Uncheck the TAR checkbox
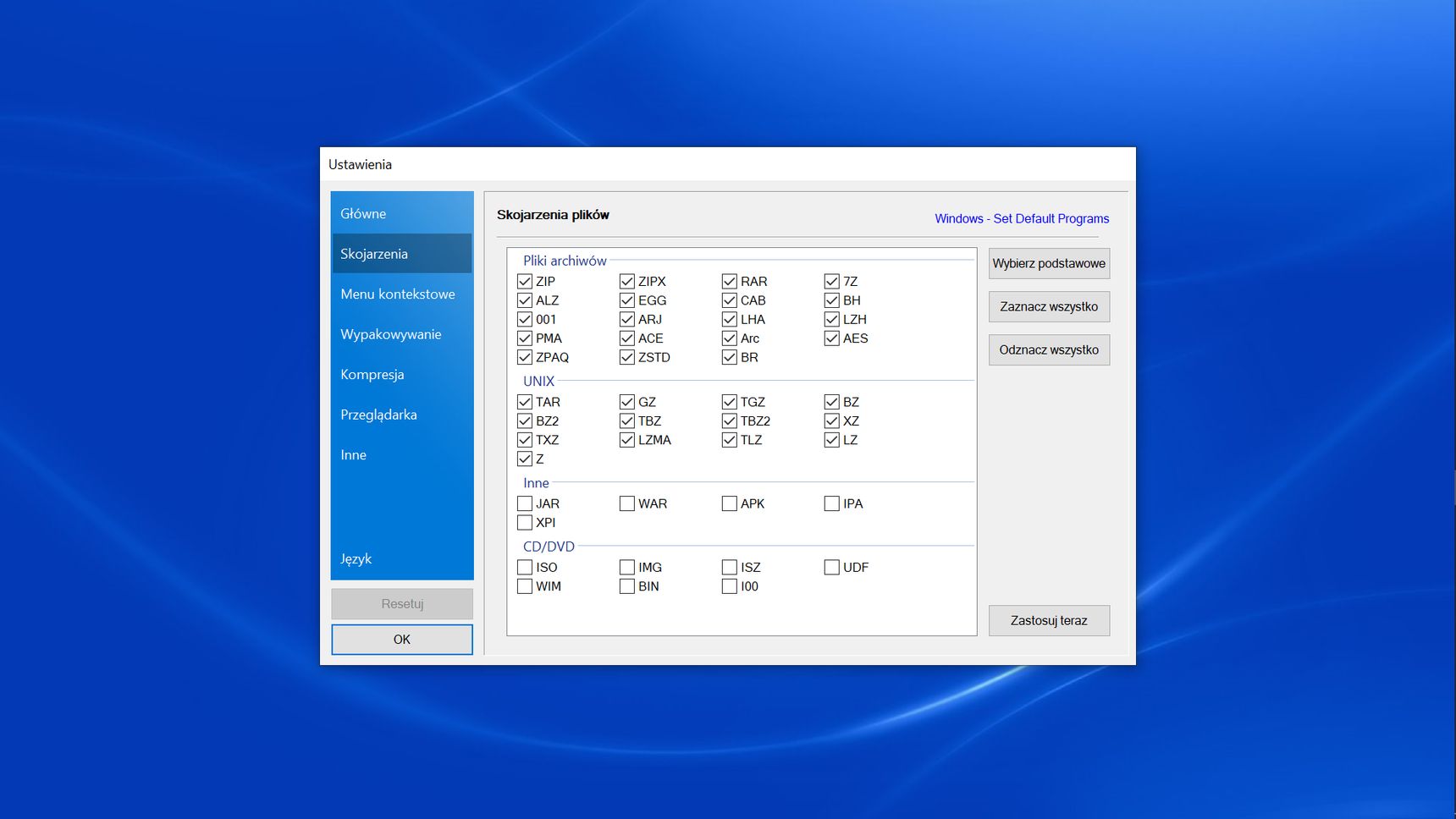 coord(525,402)
